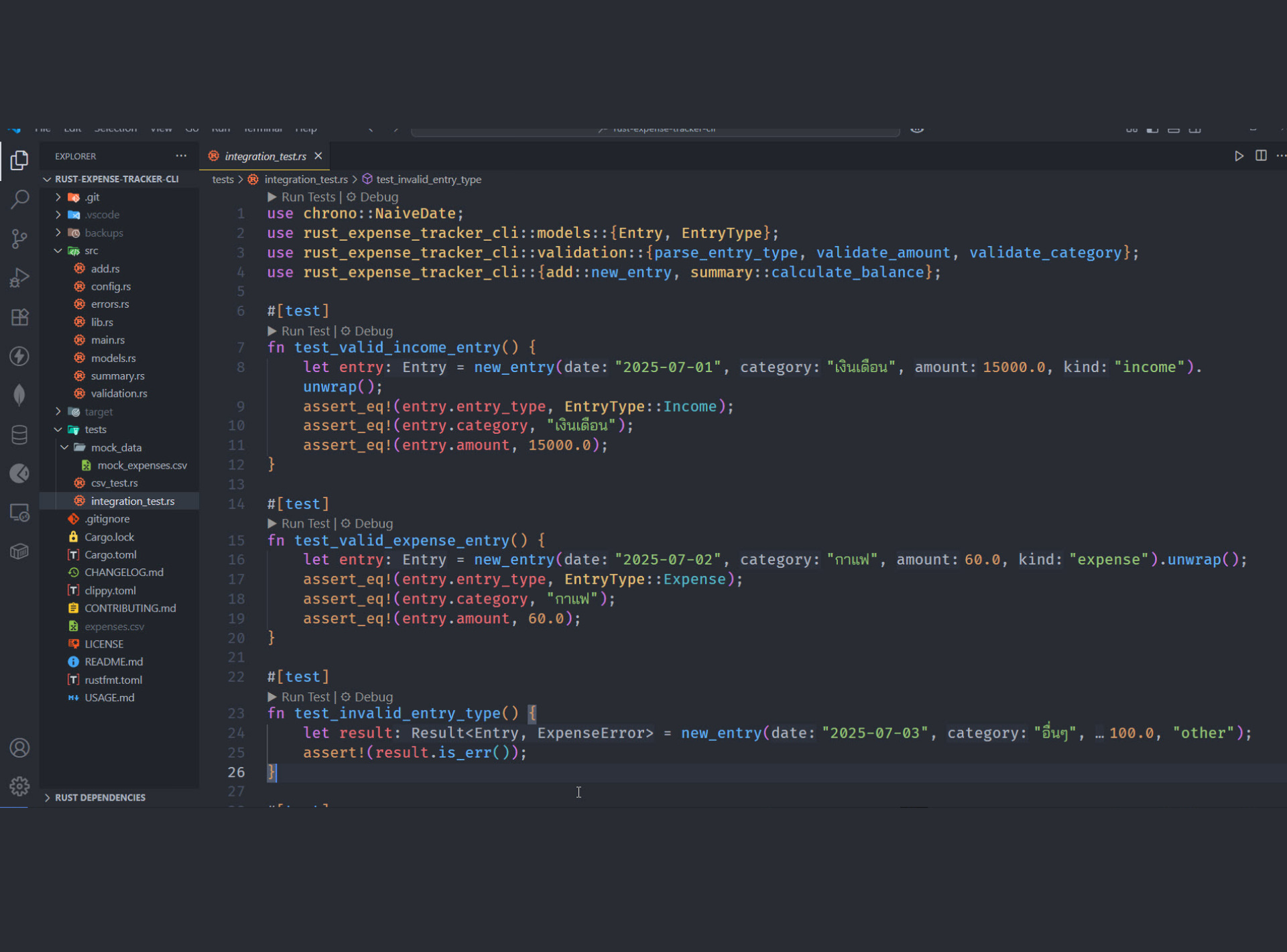This screenshot has width=1287, height=952.
Task: Expand the .vscode folder
Action: (58, 215)
